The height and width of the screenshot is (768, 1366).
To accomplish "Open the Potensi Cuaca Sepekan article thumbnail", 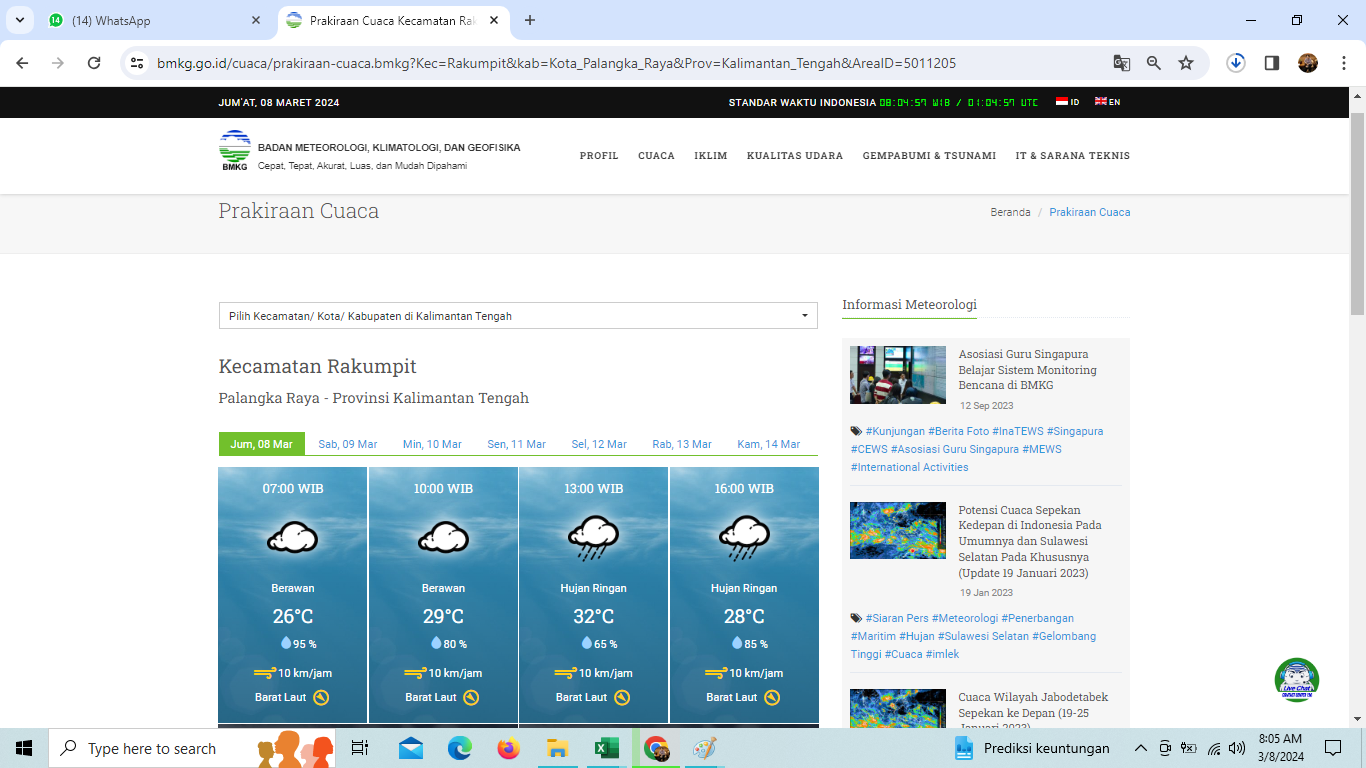I will tap(898, 530).
